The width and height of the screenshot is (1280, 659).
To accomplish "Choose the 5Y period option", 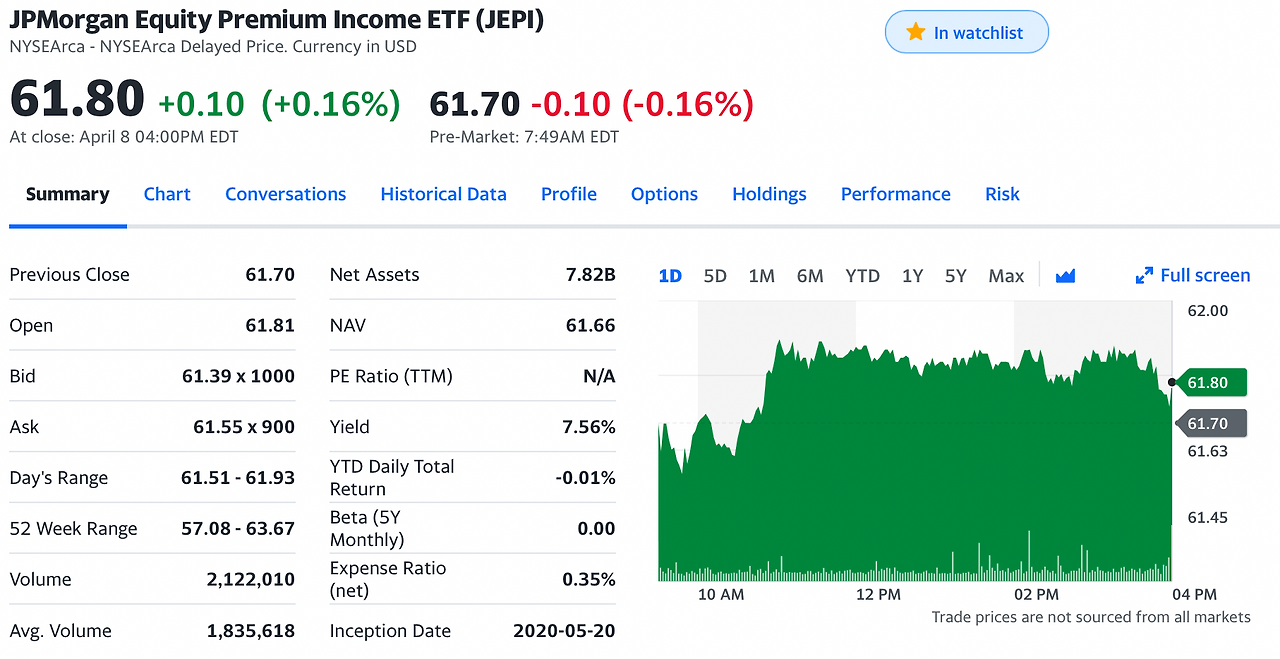I will (956, 275).
